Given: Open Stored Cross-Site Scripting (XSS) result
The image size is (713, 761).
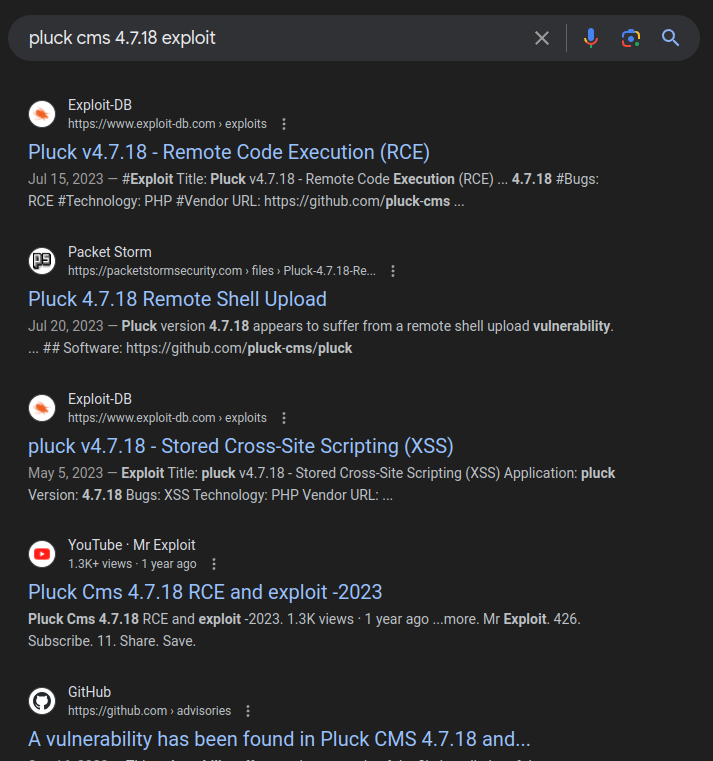Looking at the screenshot, I should (x=240, y=446).
